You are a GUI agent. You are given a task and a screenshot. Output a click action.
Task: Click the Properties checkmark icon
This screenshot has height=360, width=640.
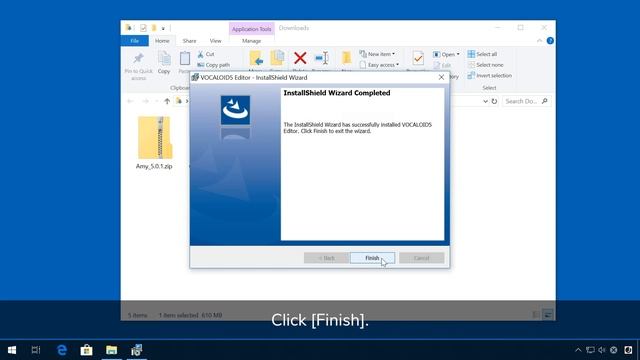(418, 58)
